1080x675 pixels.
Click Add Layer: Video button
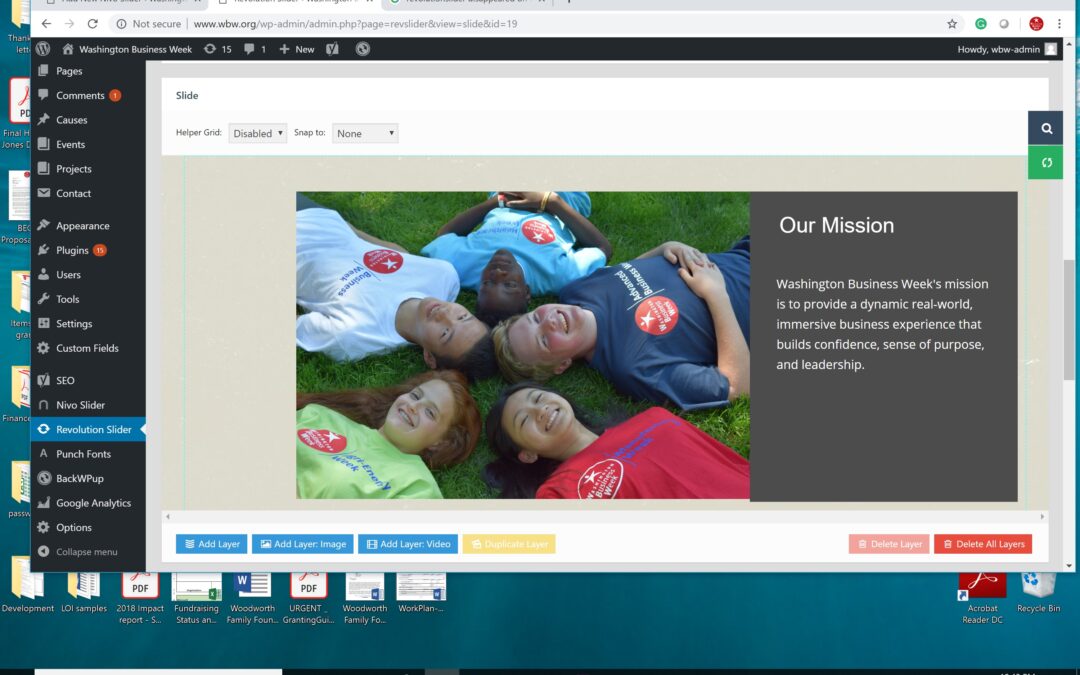408,544
